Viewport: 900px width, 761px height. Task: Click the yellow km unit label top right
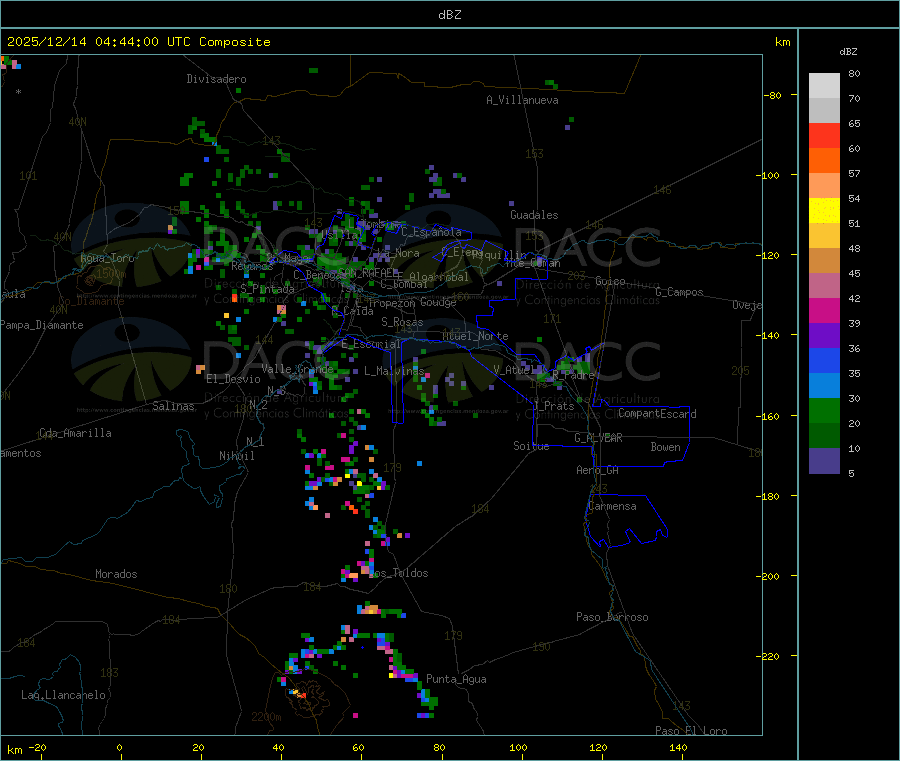(782, 42)
